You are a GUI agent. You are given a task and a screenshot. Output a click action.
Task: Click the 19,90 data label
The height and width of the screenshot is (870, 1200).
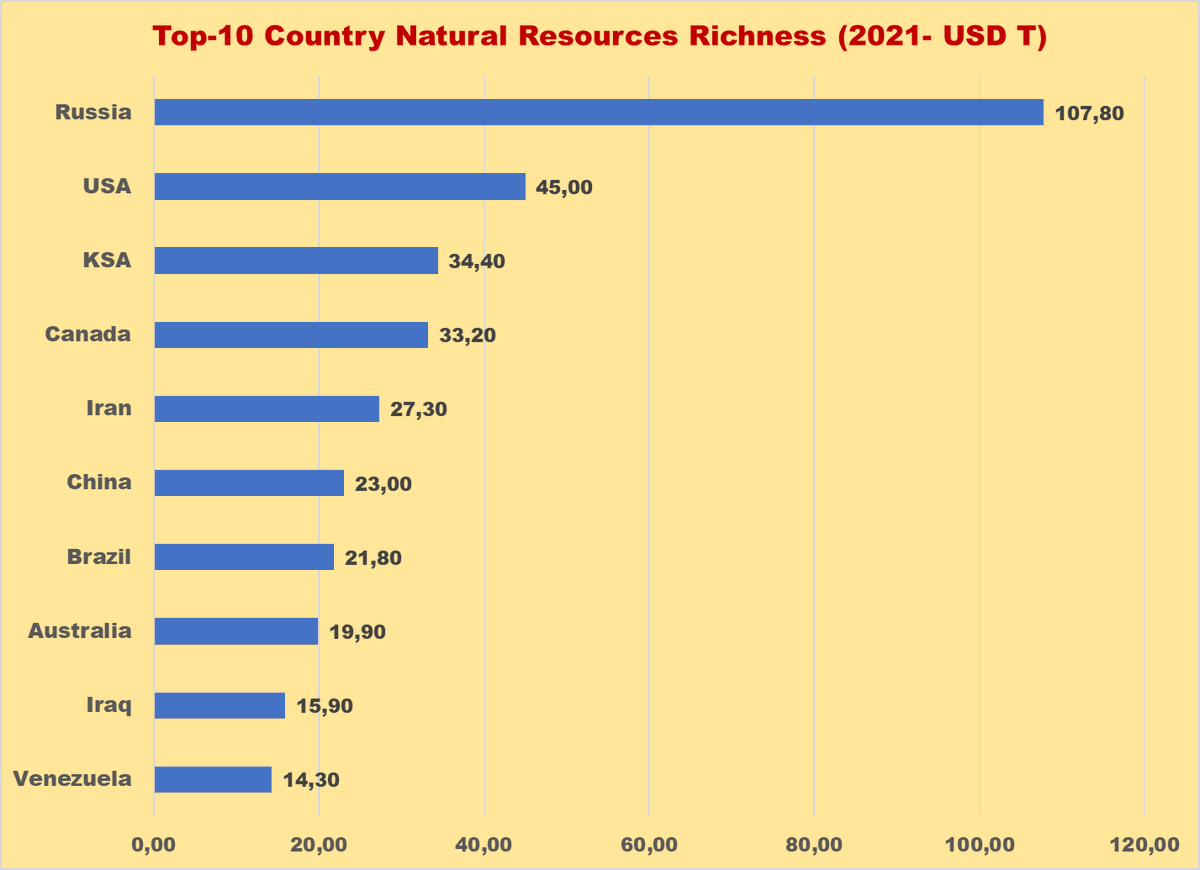(x=358, y=632)
